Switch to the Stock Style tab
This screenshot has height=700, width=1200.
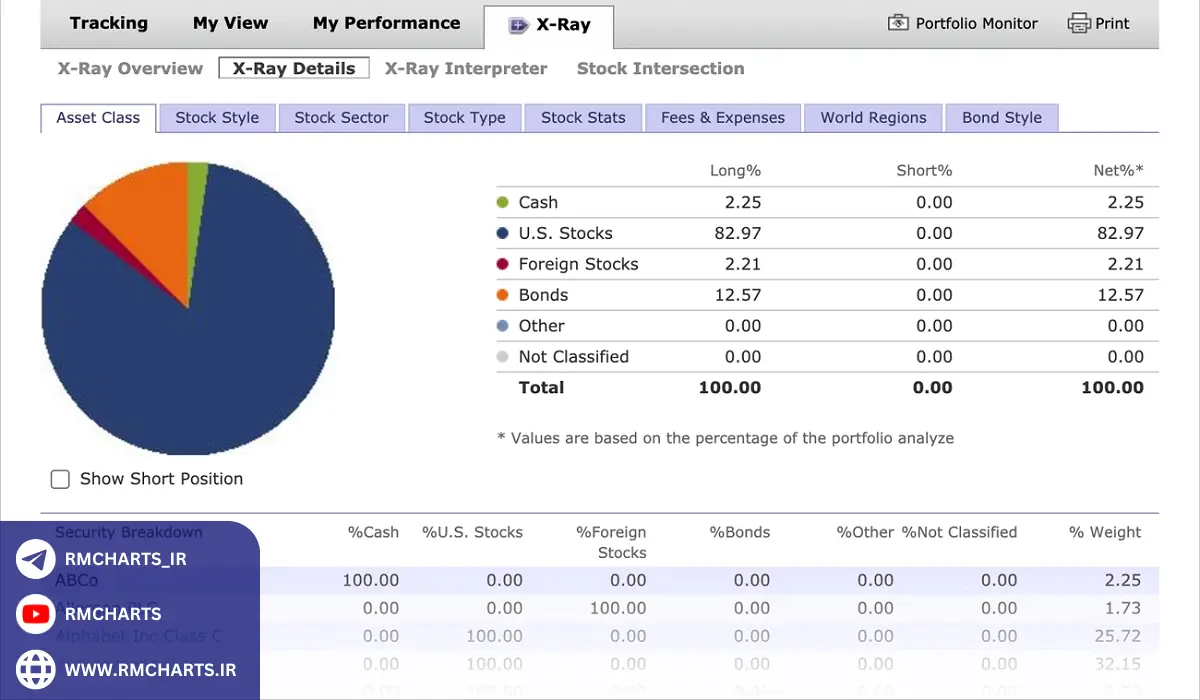click(x=217, y=118)
